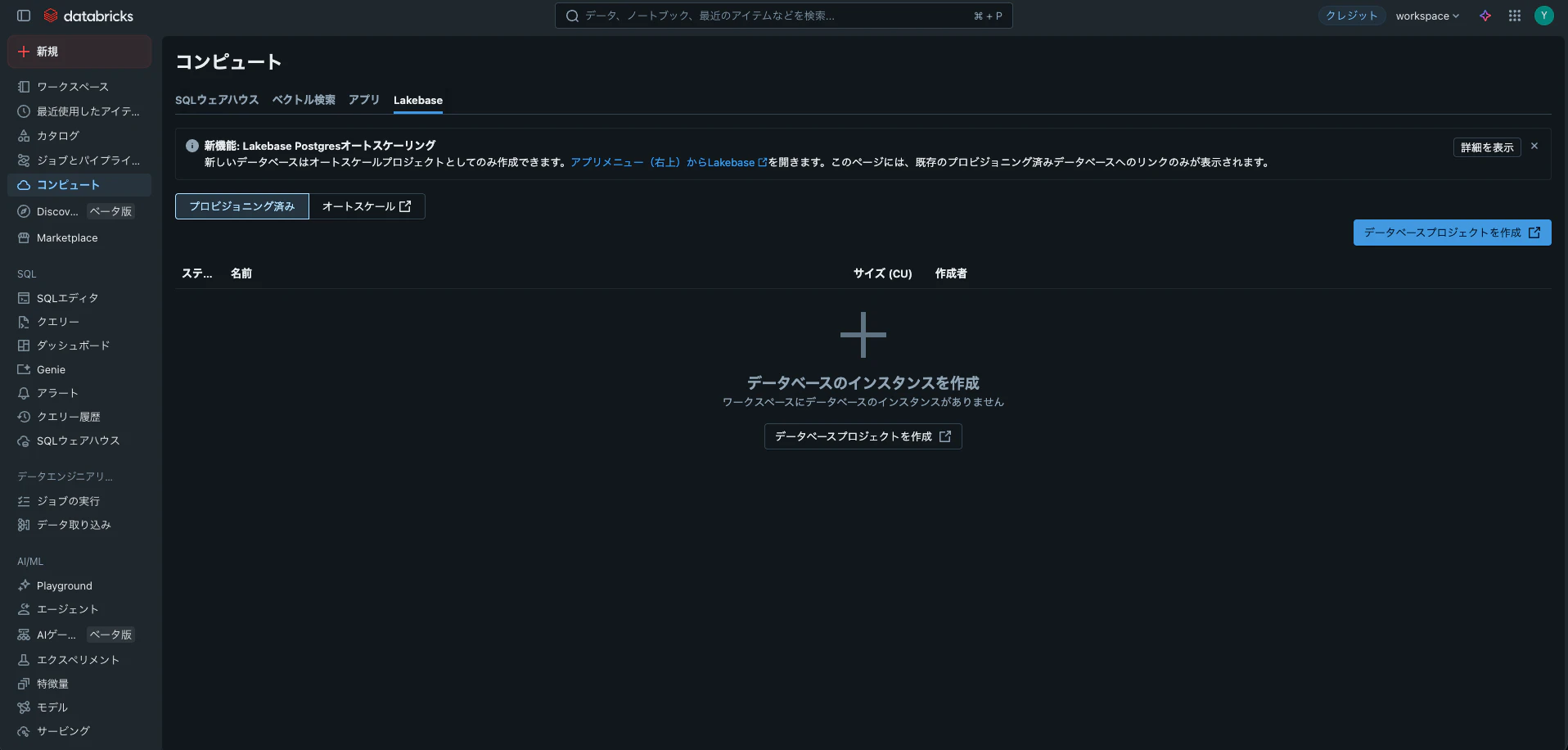The height and width of the screenshot is (750, 1568).
Task: Click the データベースのインスタンスを作成 heading
Action: pyautogui.click(x=863, y=382)
